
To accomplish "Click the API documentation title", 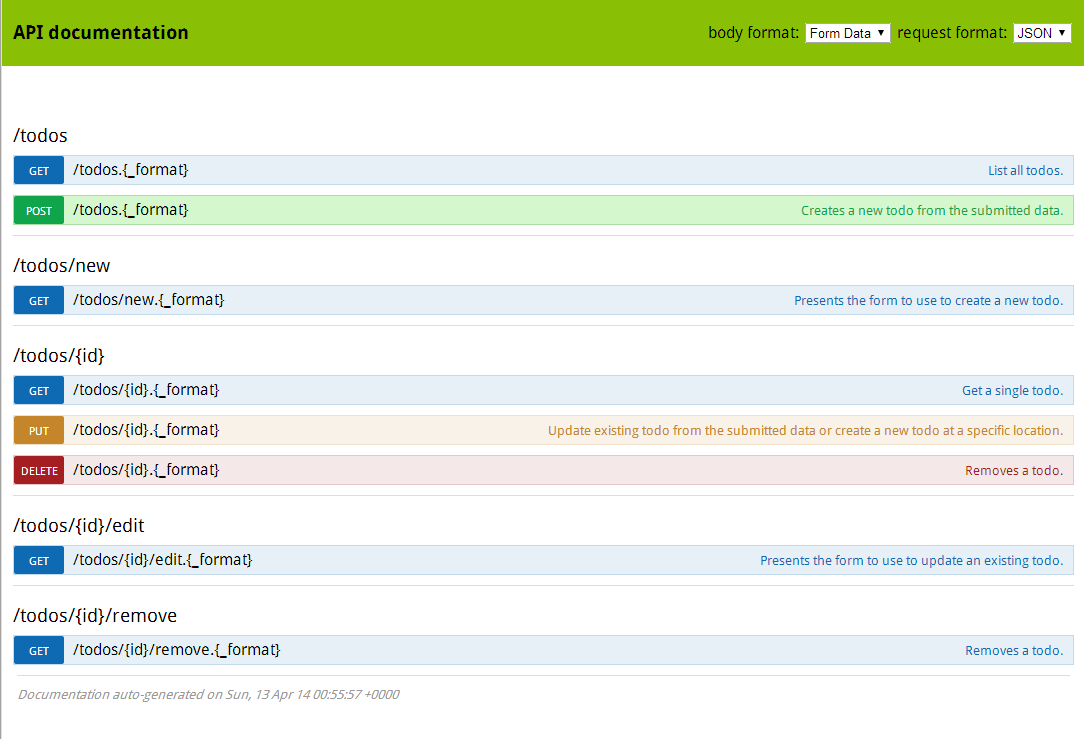I will pos(101,32).
